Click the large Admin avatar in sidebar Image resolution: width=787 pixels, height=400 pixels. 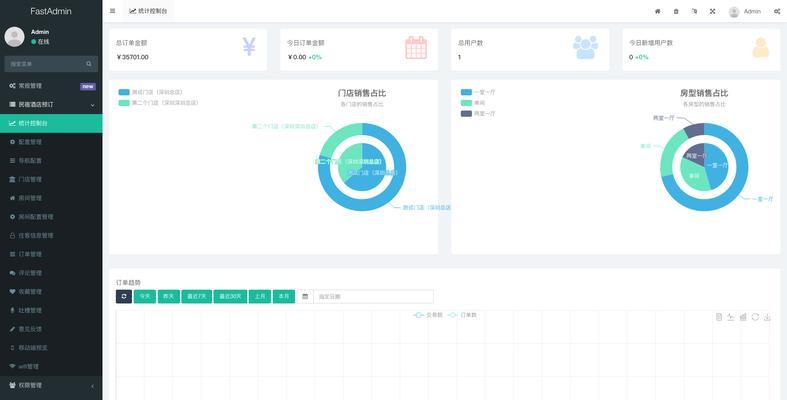[x=15, y=37]
